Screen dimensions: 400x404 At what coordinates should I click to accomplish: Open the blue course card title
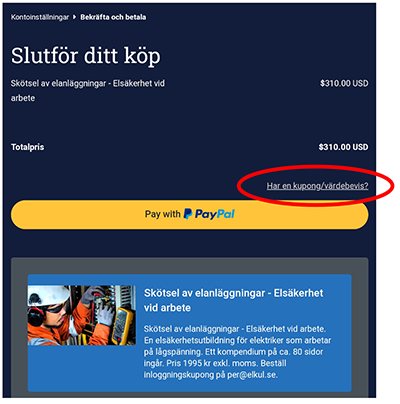point(233,300)
